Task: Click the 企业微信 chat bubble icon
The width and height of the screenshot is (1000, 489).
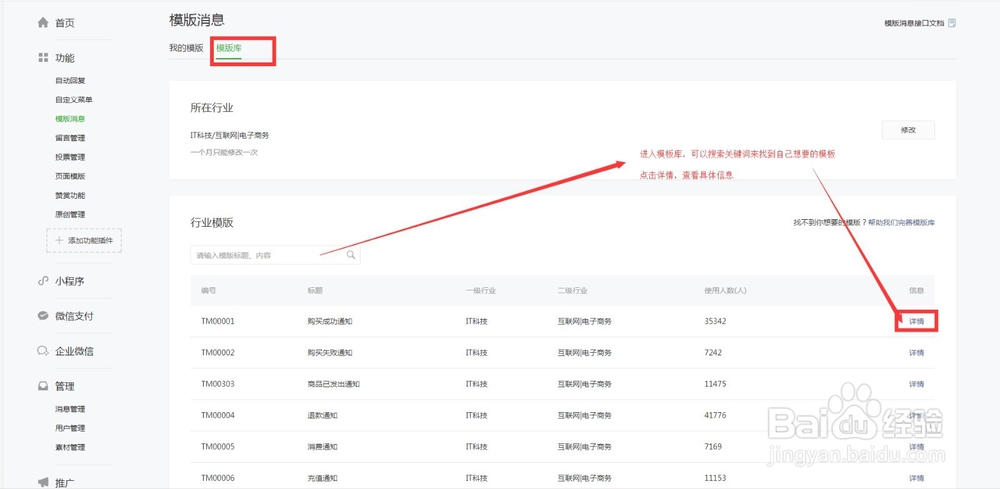Action: coord(43,351)
